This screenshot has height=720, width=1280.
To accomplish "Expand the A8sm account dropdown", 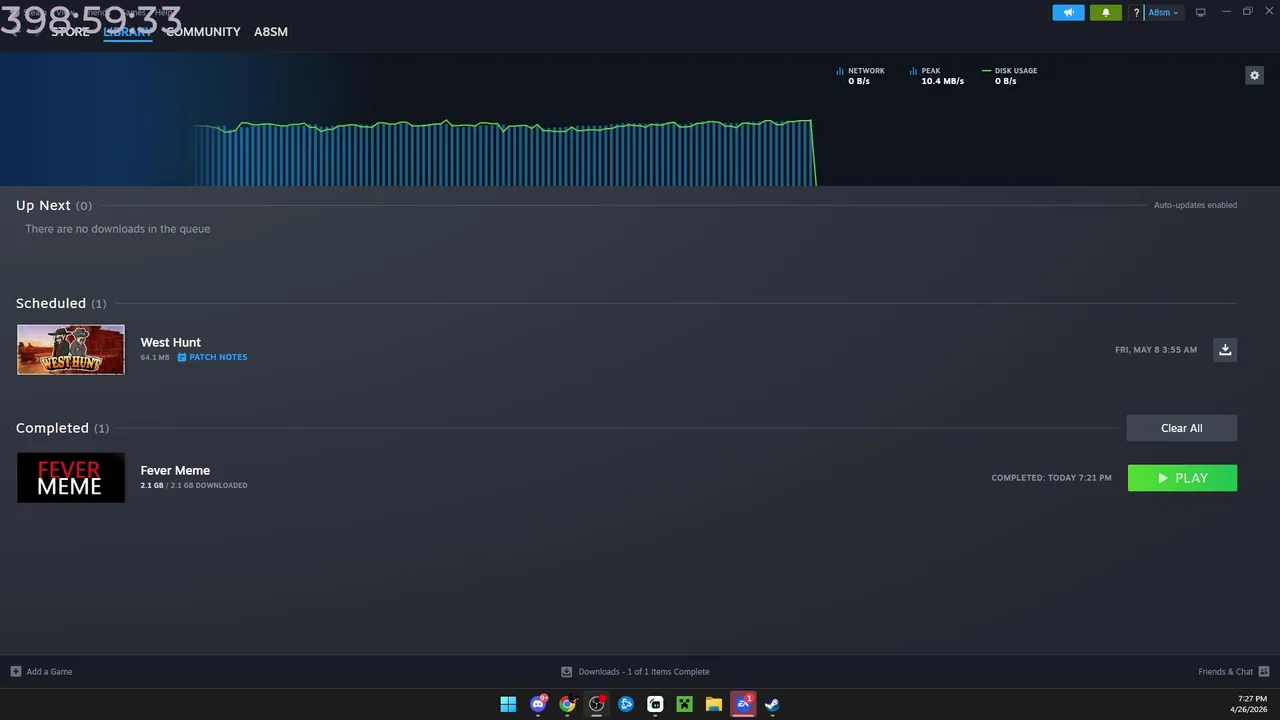I will tap(1163, 13).
